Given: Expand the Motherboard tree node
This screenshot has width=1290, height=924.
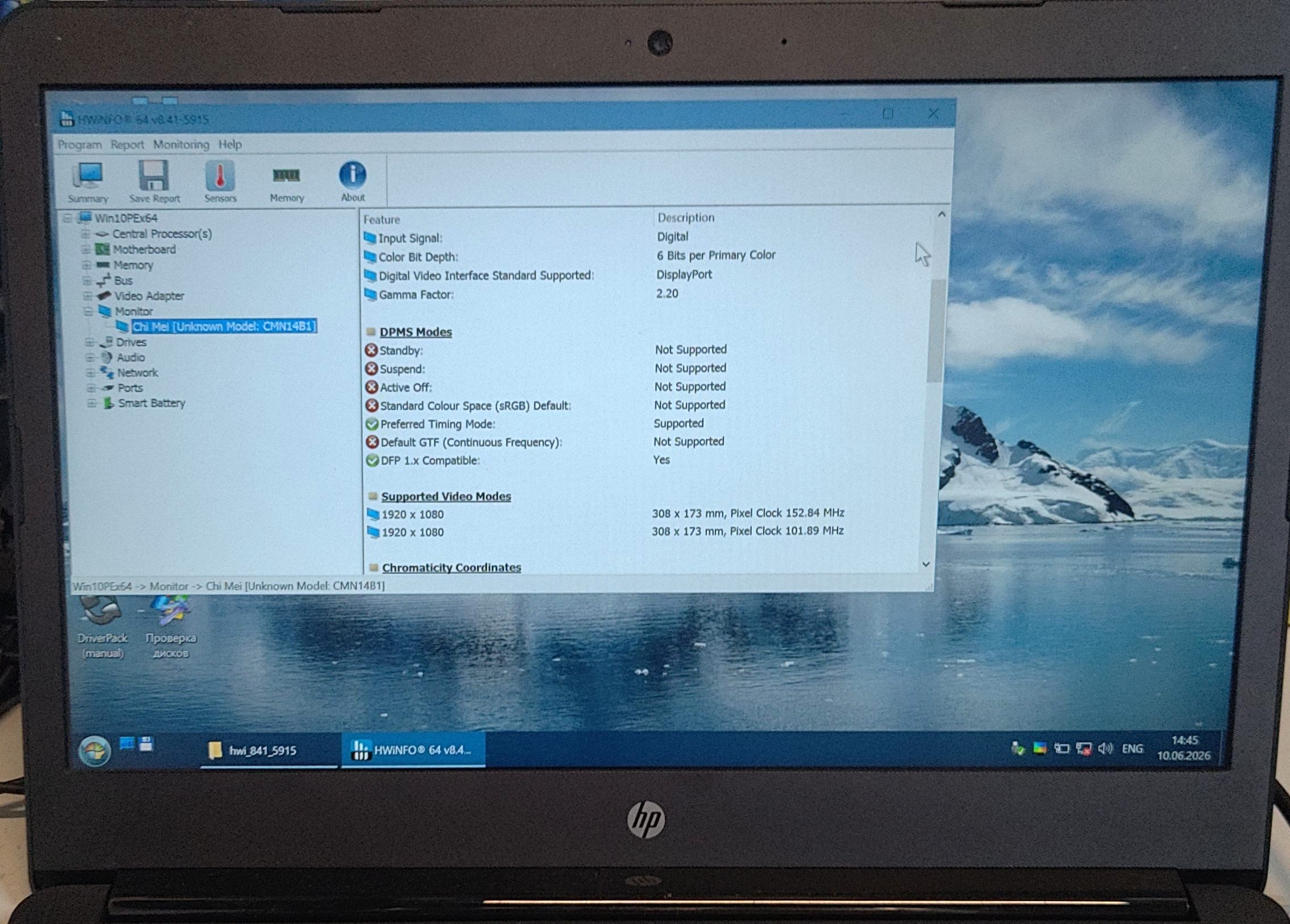Looking at the screenshot, I should [x=86, y=249].
